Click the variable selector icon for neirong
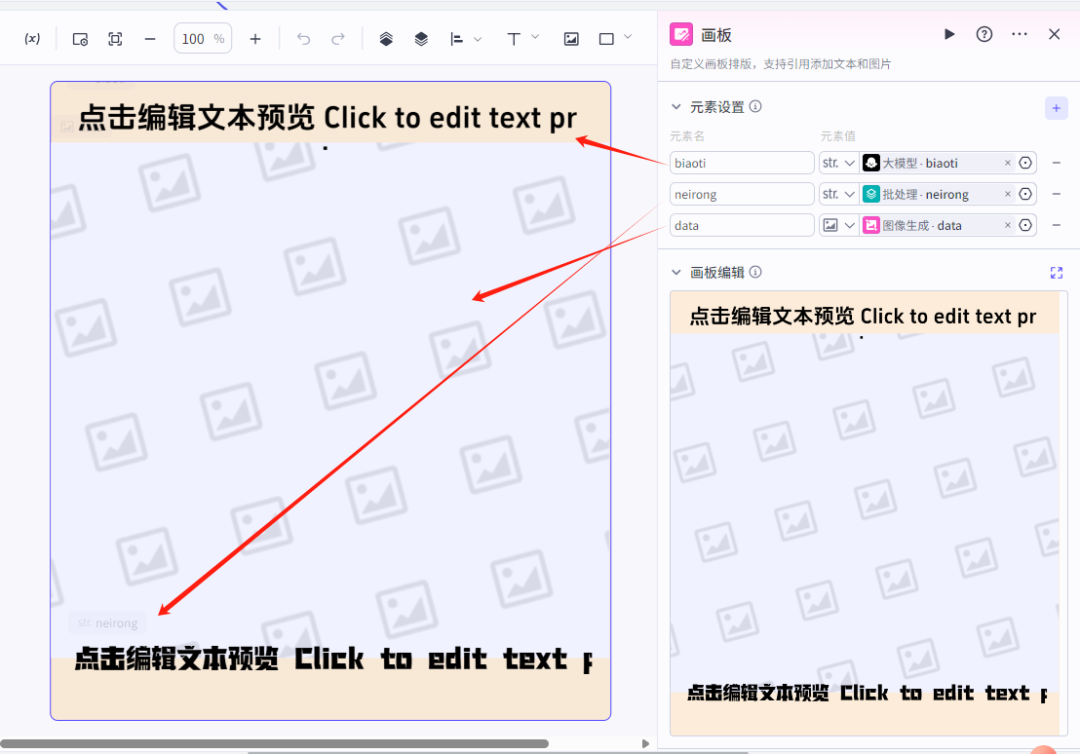1080x754 pixels. [x=1026, y=194]
